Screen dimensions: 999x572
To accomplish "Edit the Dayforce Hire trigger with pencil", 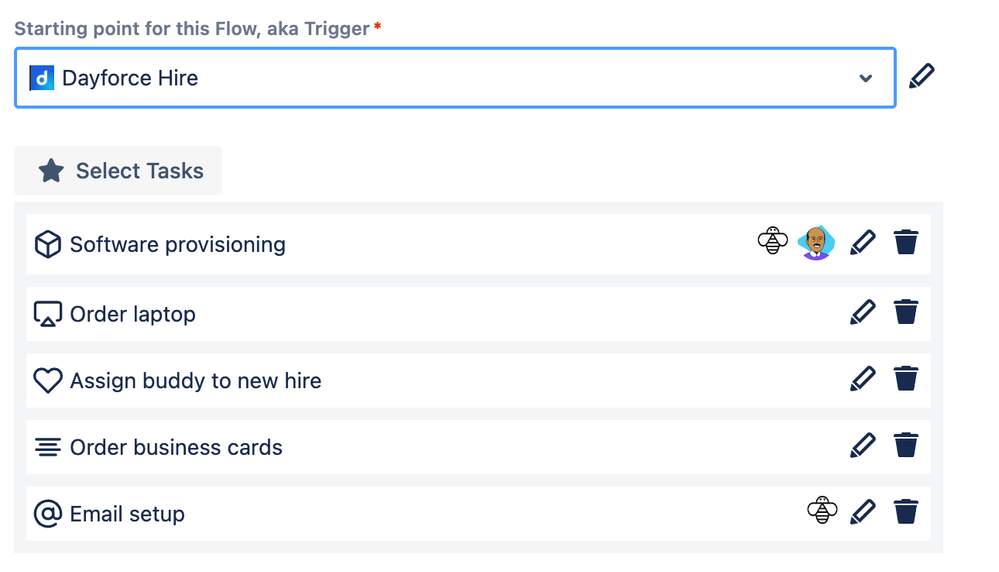I will [x=922, y=77].
